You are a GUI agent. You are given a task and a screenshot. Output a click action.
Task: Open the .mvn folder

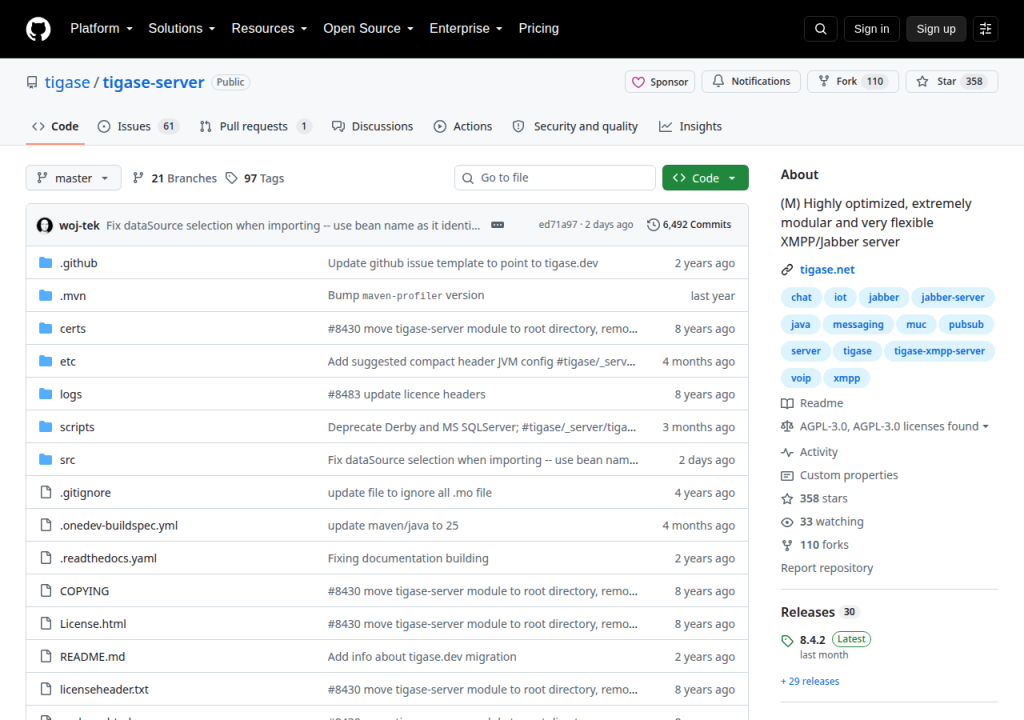(x=72, y=296)
